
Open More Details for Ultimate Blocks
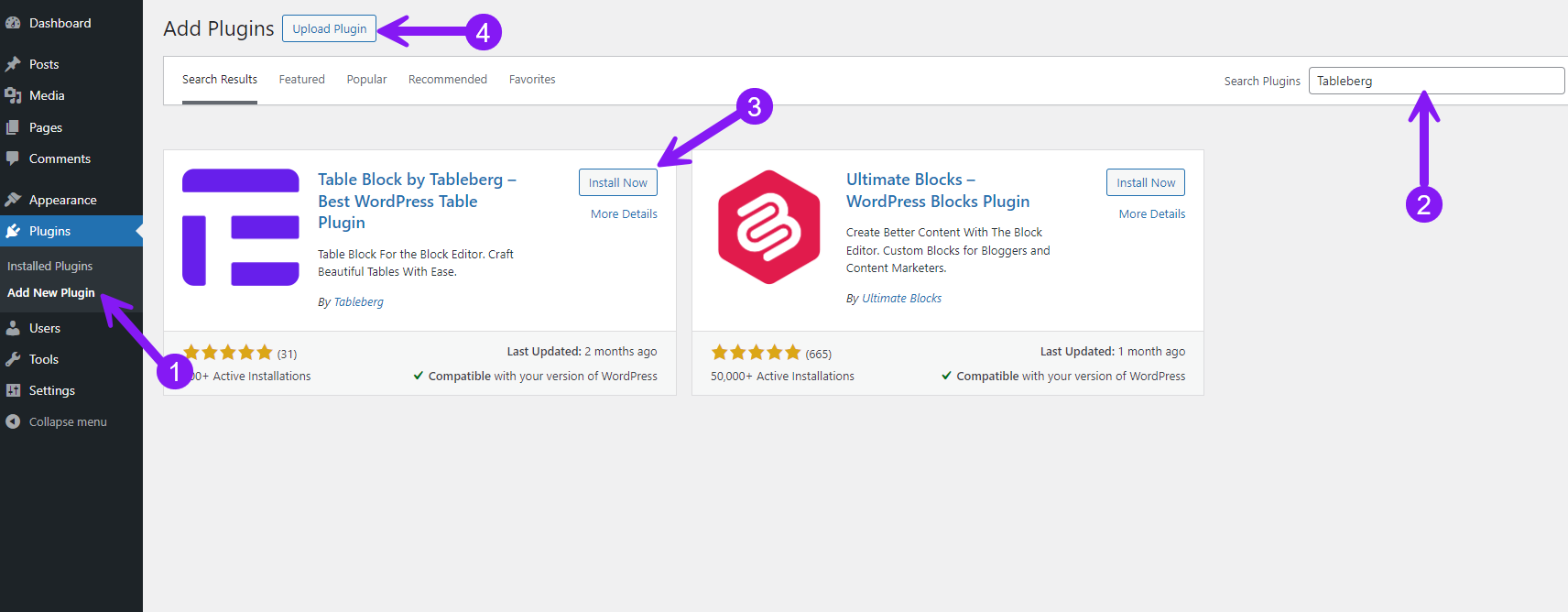[x=1152, y=213]
